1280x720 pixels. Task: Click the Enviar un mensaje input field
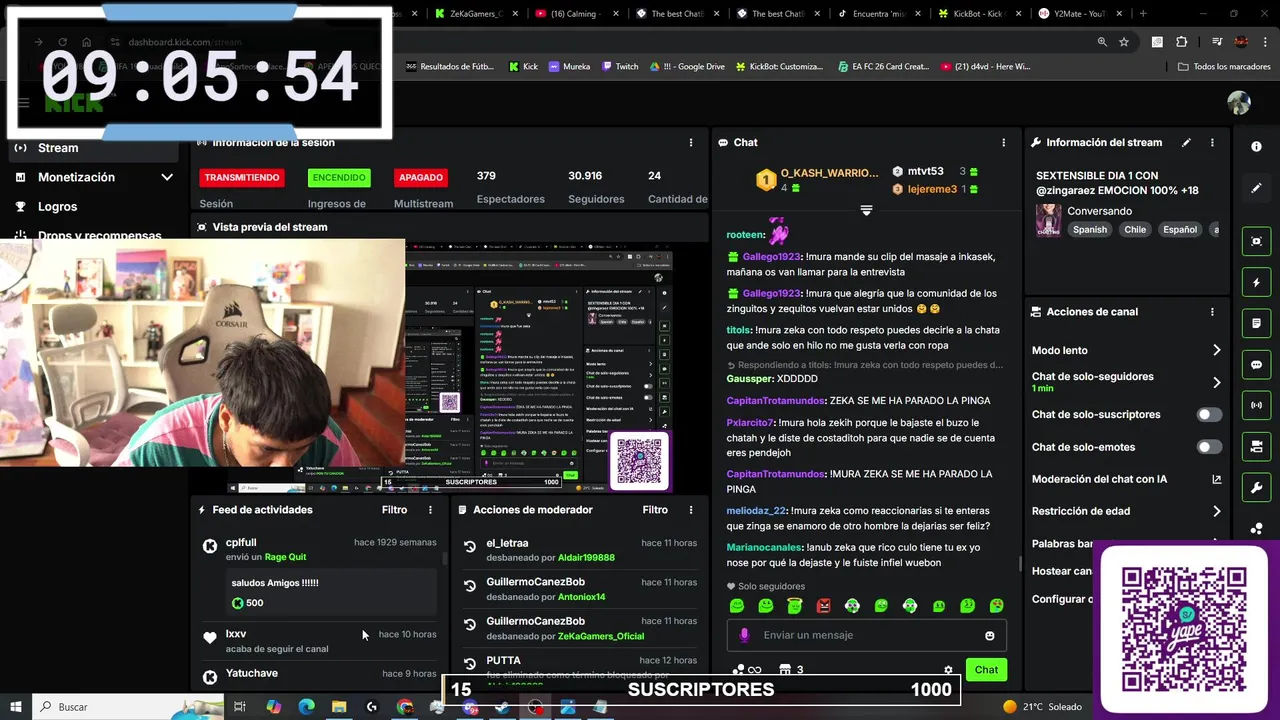[866, 635]
